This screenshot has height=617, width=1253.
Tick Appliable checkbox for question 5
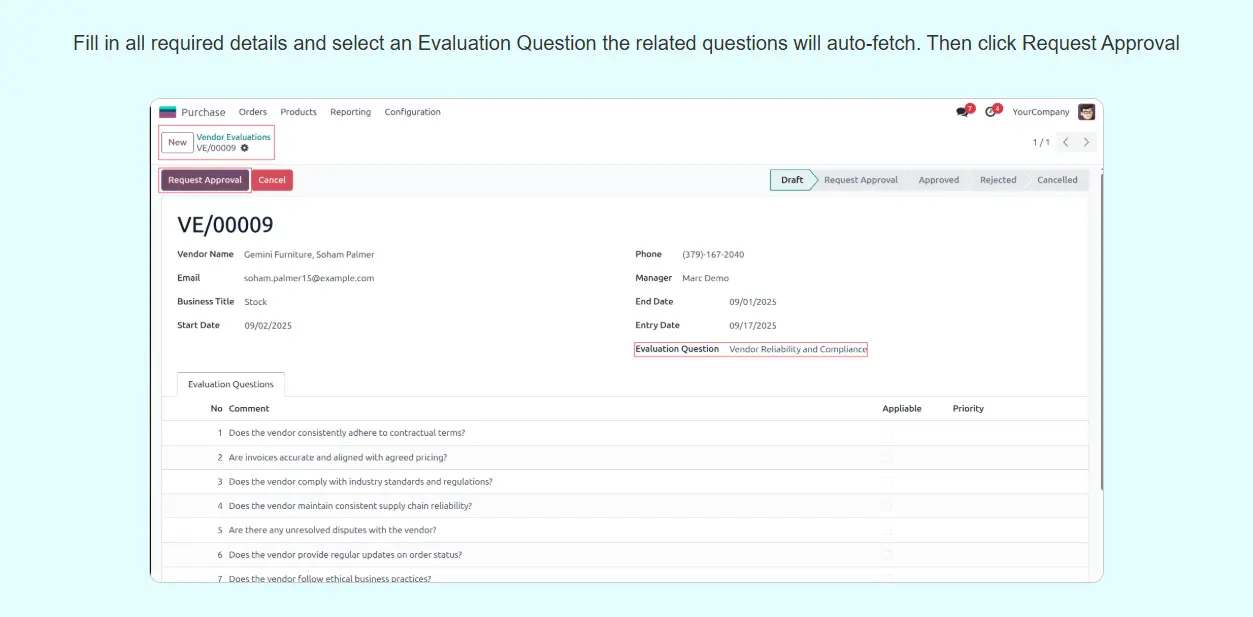pos(886,530)
